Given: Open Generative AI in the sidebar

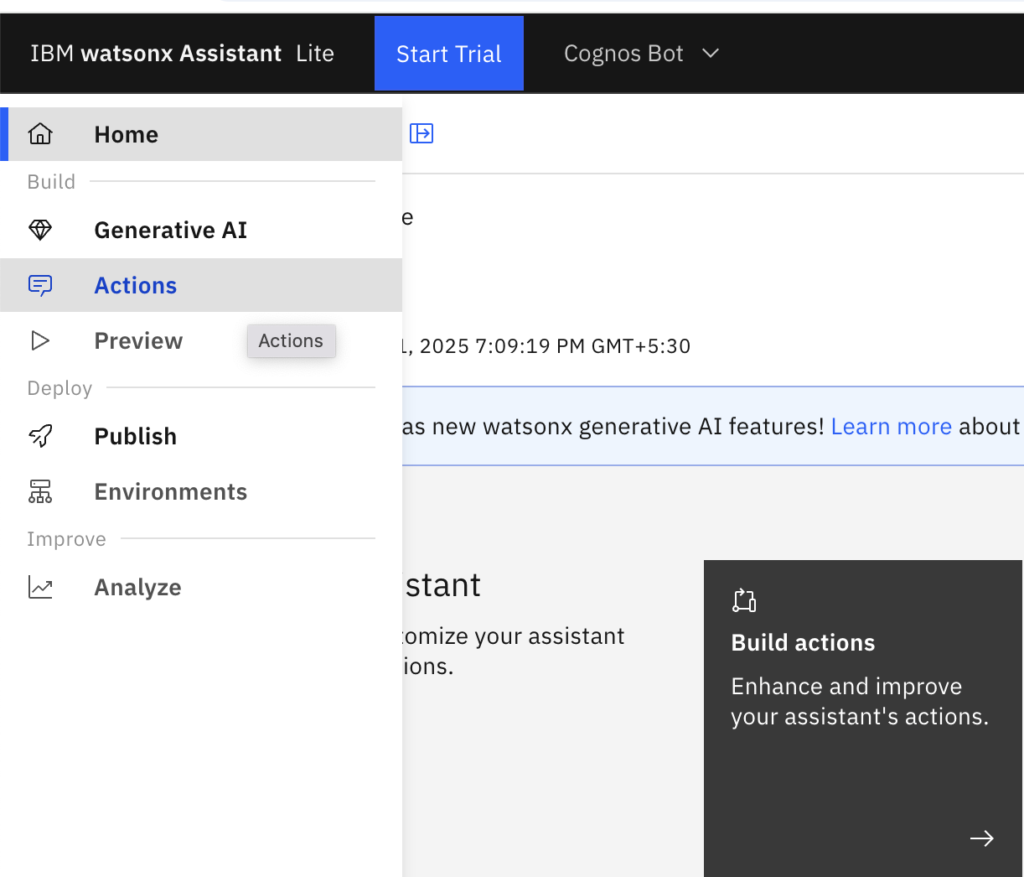Looking at the screenshot, I should coord(201,230).
